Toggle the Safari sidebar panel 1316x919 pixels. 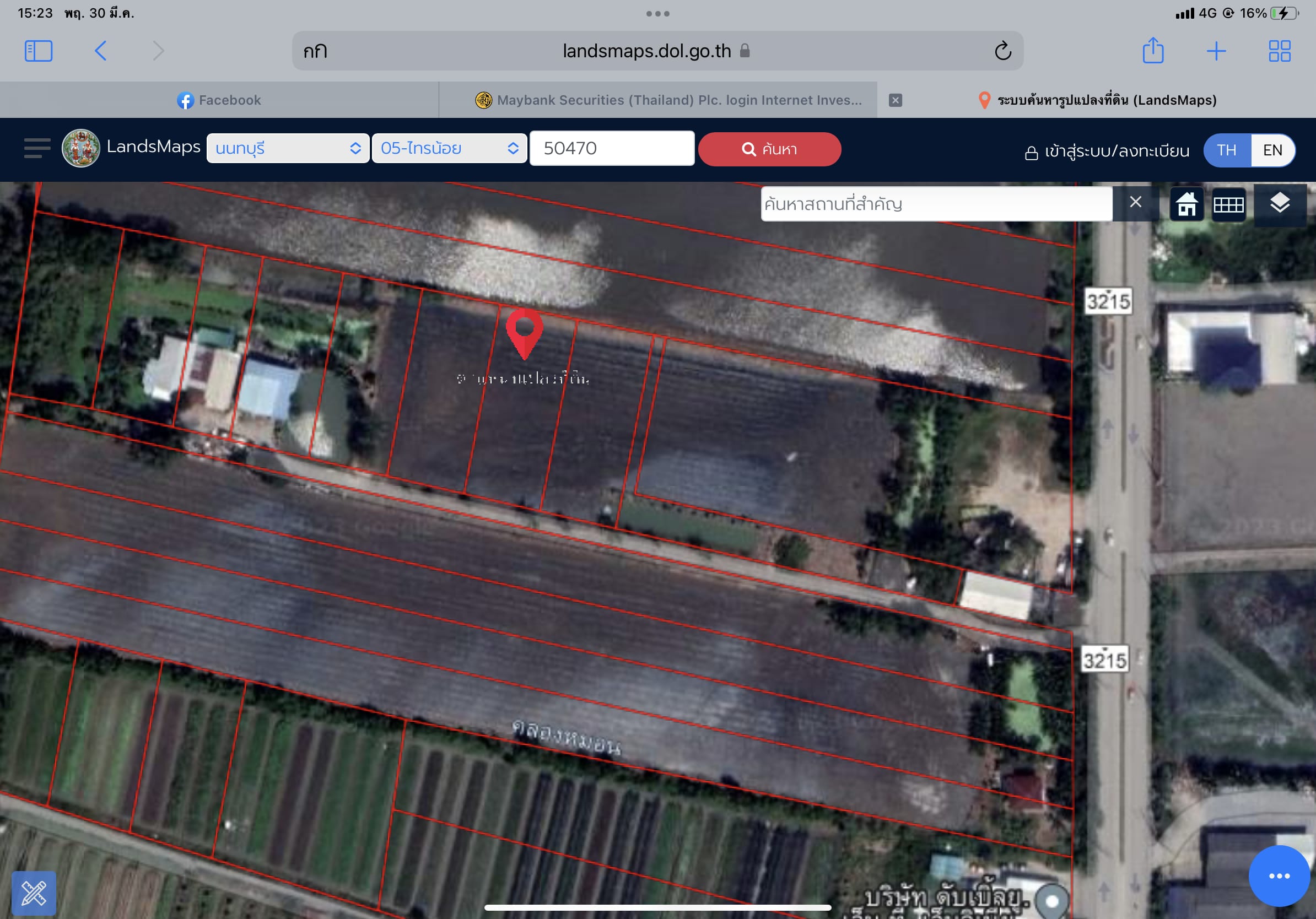(x=39, y=51)
